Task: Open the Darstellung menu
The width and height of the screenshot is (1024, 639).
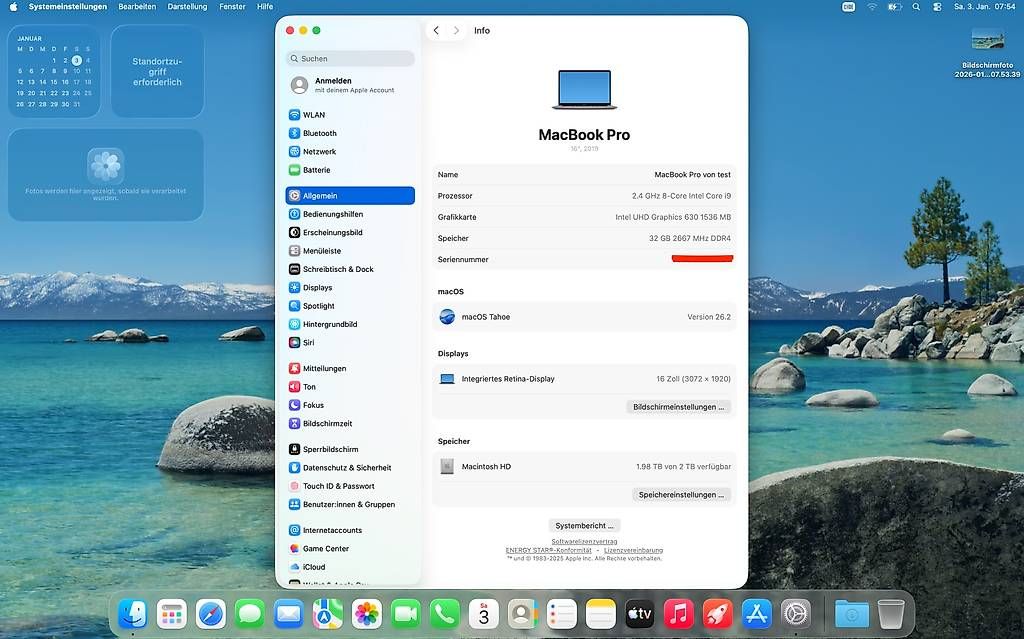Action: 187,7
